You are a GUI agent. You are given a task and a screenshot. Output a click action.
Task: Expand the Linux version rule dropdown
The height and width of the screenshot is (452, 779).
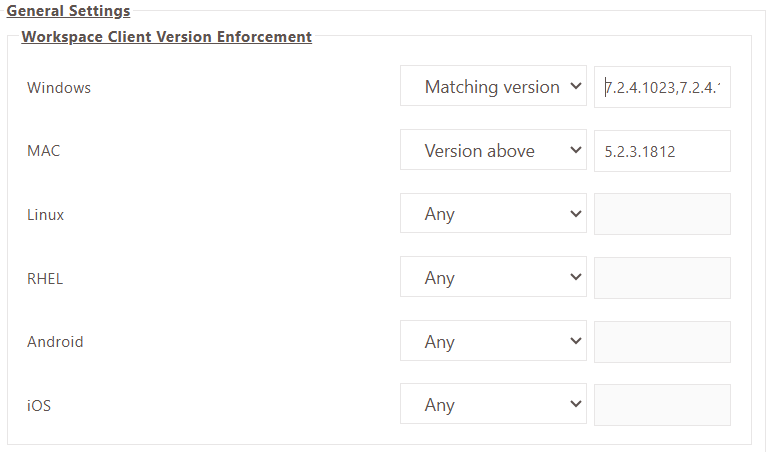[493, 214]
